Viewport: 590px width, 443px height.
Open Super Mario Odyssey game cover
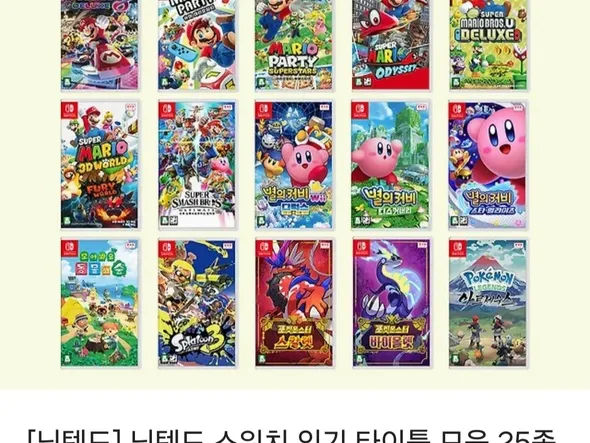click(391, 44)
